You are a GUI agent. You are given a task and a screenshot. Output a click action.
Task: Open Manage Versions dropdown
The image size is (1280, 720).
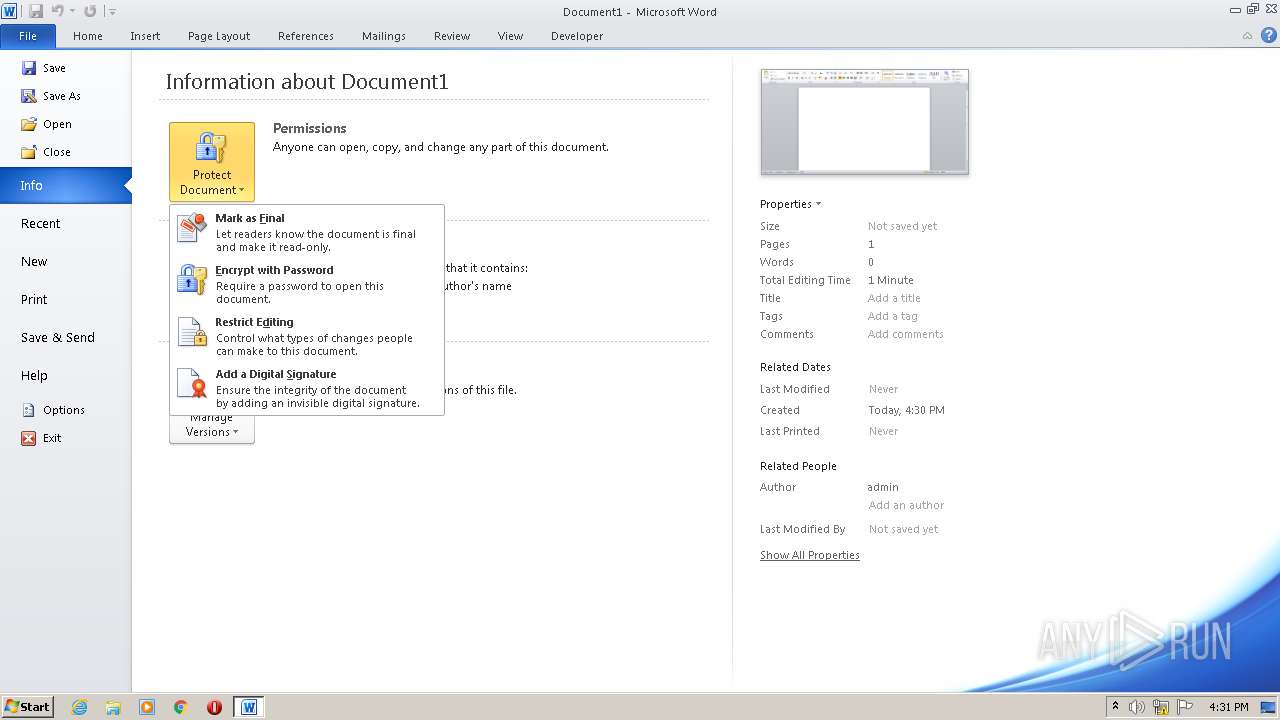click(212, 430)
